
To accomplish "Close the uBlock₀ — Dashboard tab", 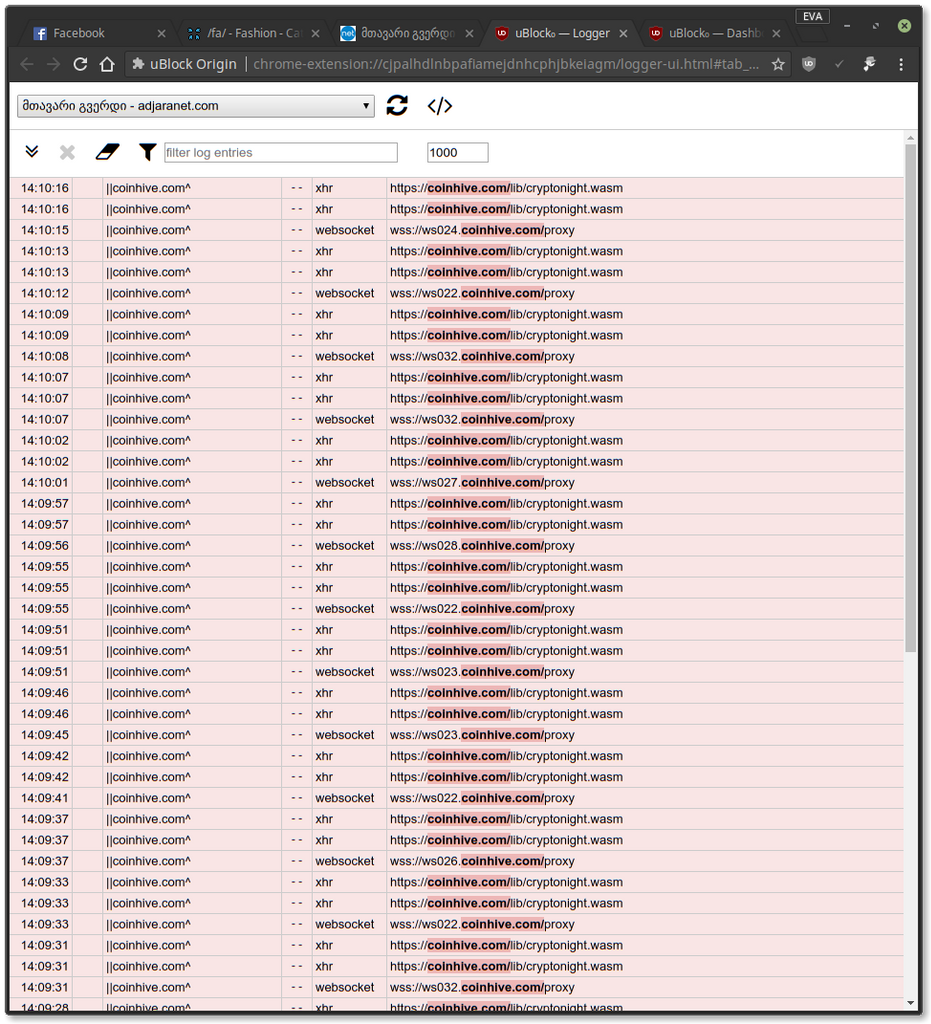I will [x=776, y=33].
